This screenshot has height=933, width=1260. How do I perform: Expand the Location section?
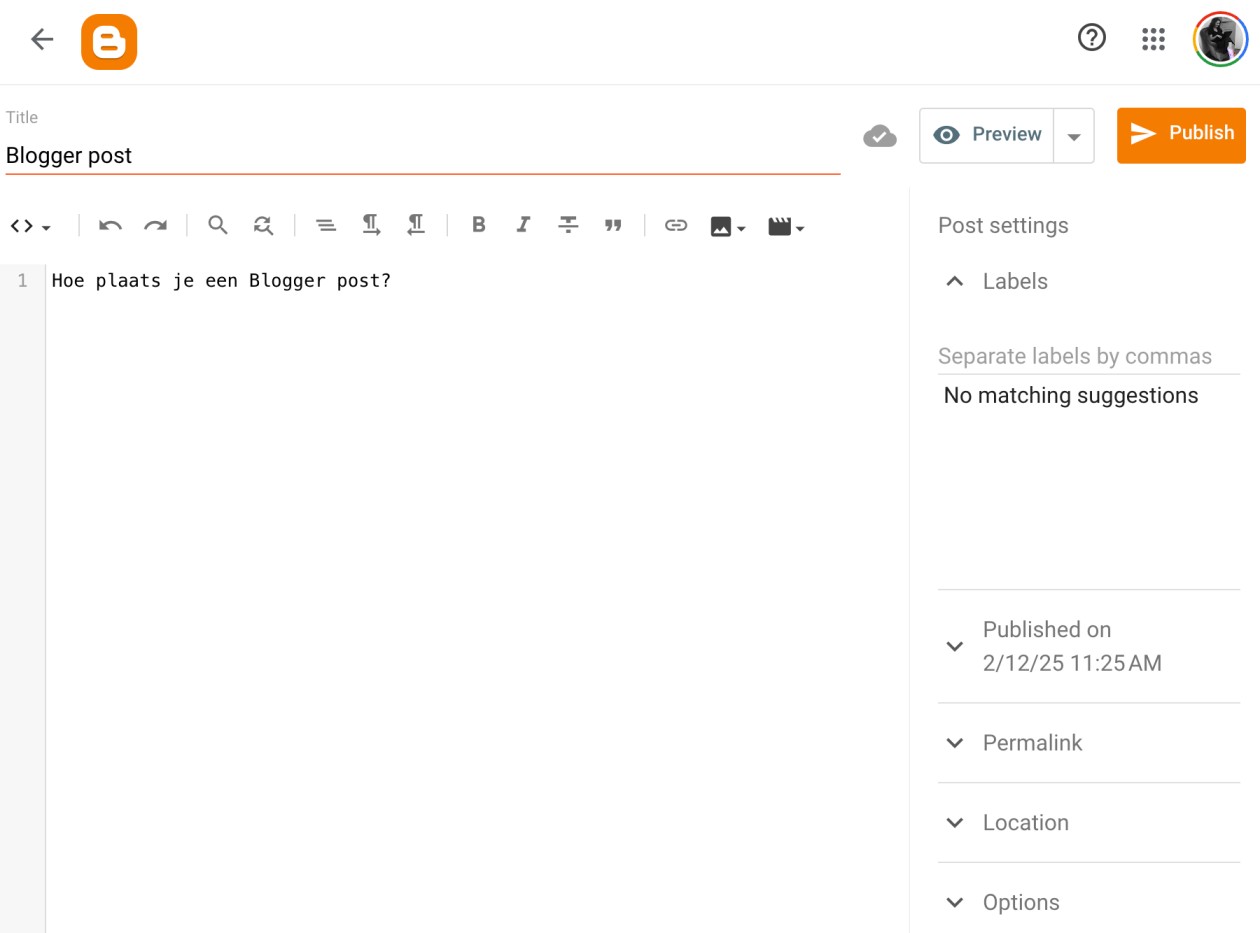click(x=1088, y=823)
